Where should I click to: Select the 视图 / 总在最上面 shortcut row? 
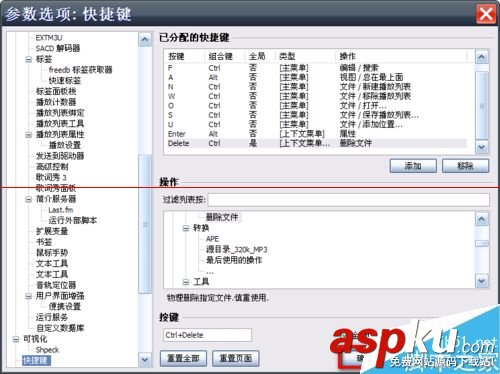pos(317,77)
